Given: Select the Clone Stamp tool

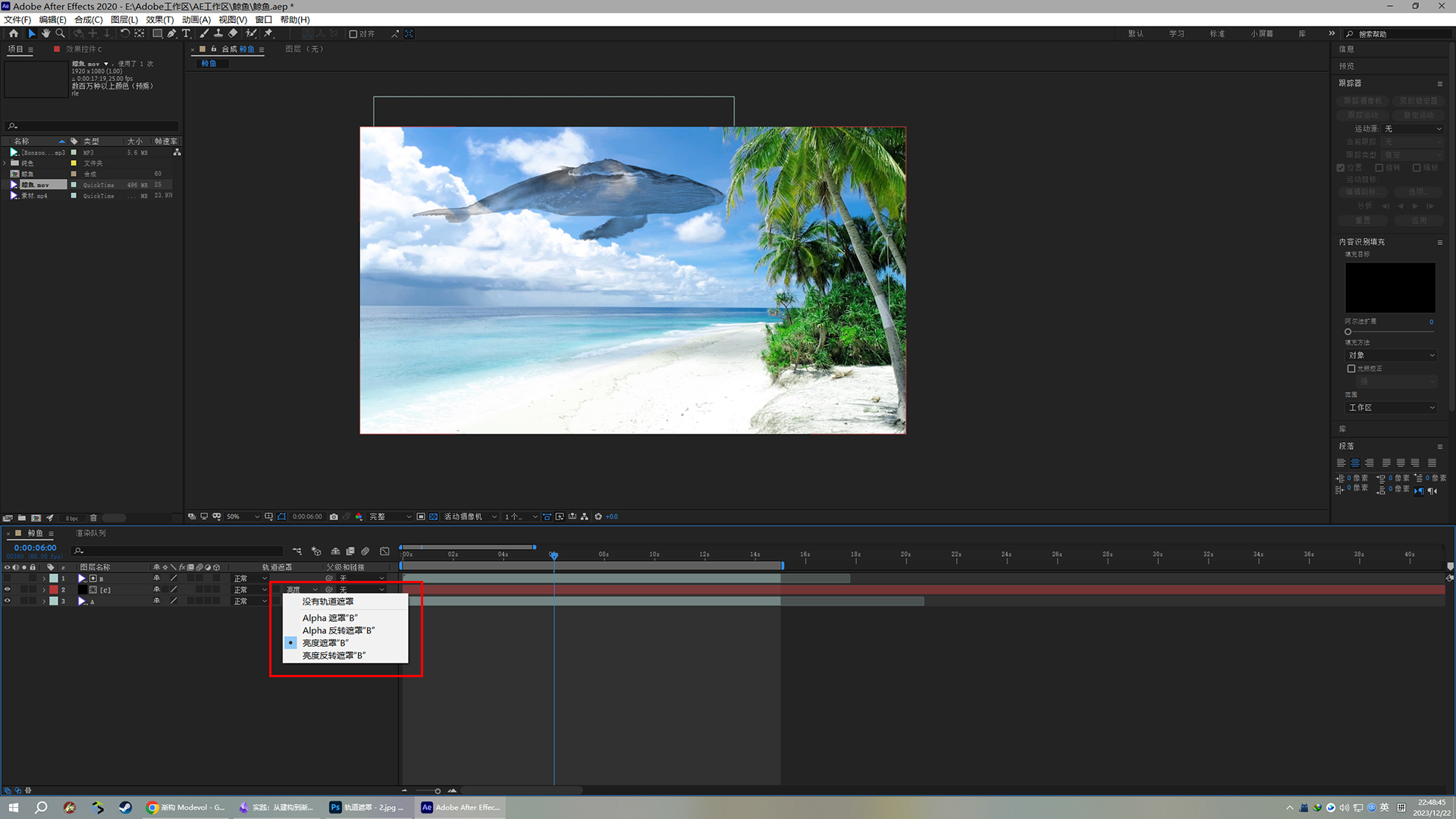Looking at the screenshot, I should (218, 33).
